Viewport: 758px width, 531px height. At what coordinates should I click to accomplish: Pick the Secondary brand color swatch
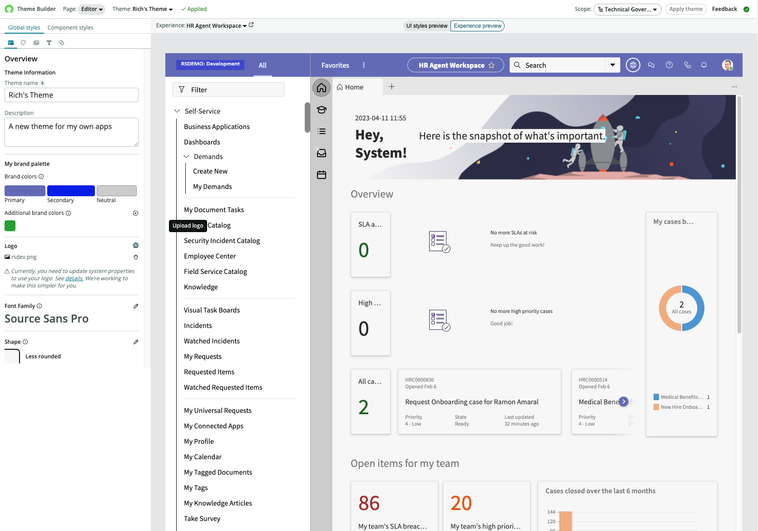(71, 191)
